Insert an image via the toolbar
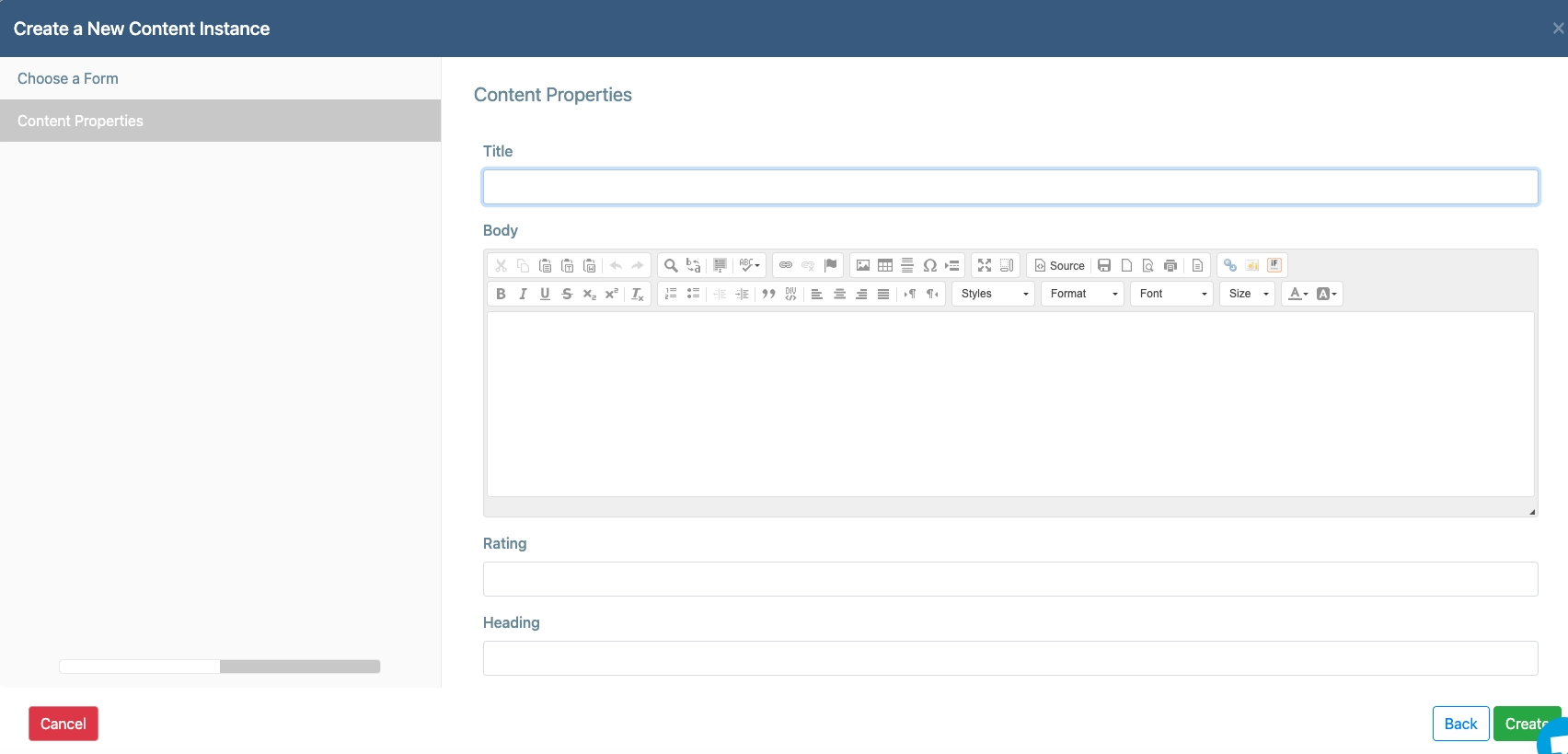This screenshot has width=1568, height=754. [x=863, y=265]
